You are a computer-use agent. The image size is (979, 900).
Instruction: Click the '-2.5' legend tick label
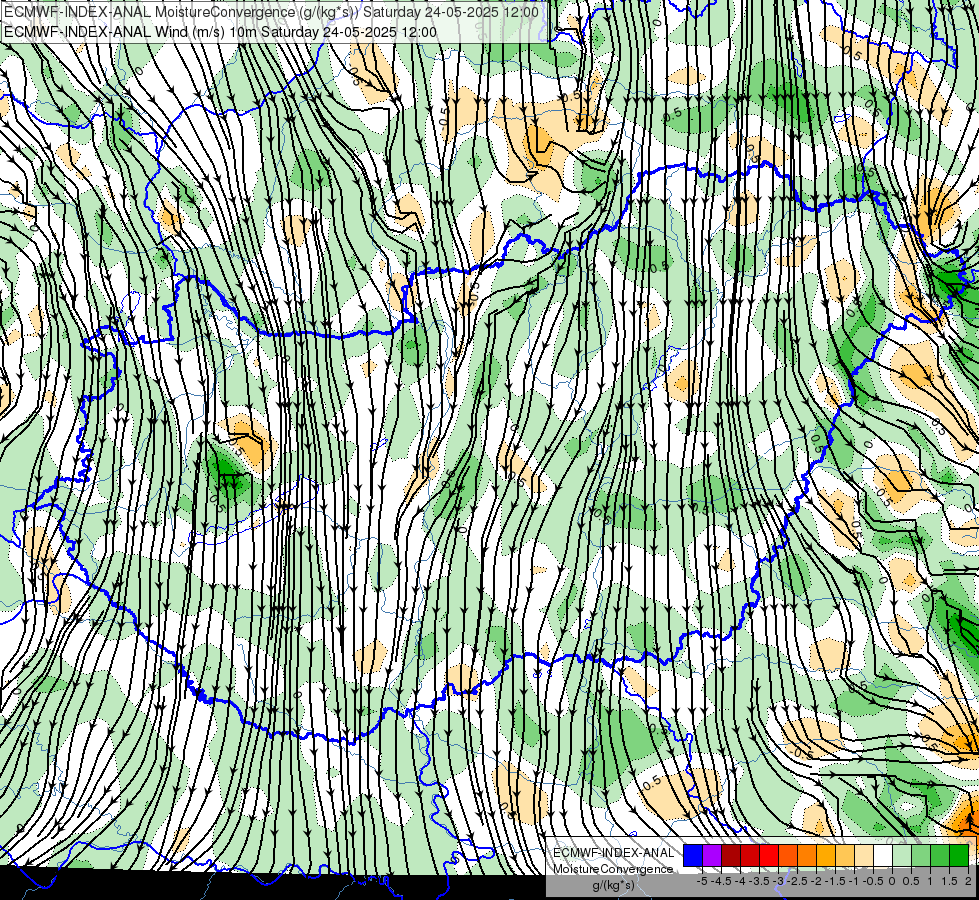797,881
